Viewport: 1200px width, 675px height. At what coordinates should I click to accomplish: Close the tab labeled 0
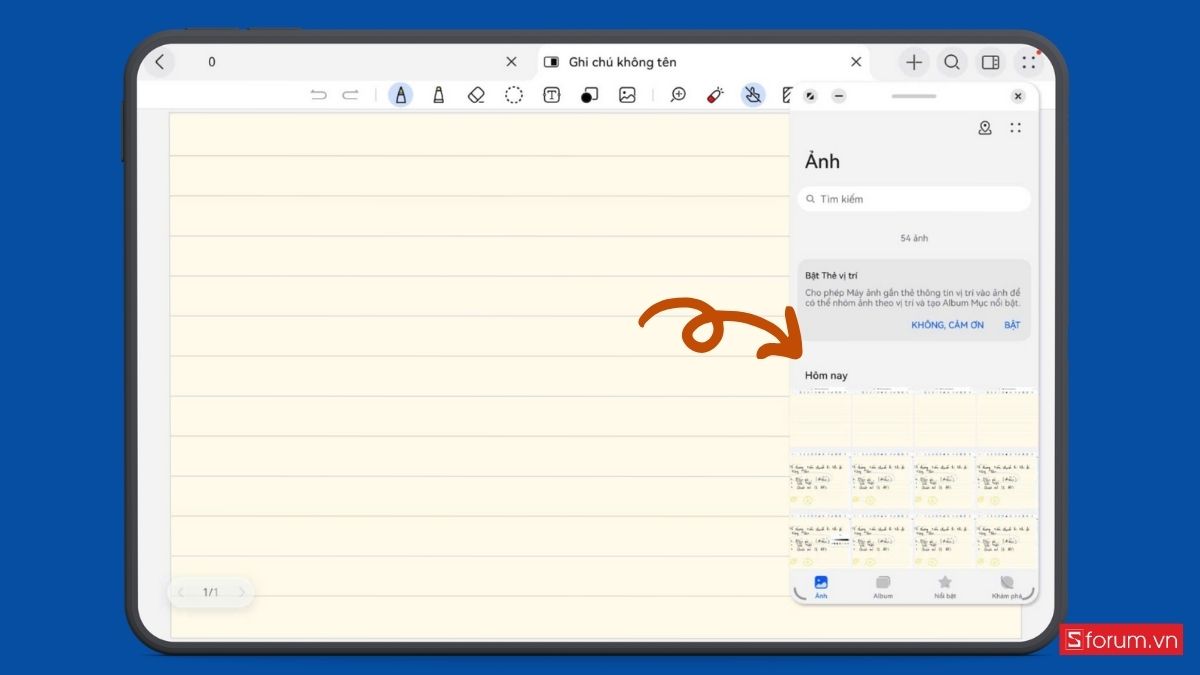pos(511,62)
